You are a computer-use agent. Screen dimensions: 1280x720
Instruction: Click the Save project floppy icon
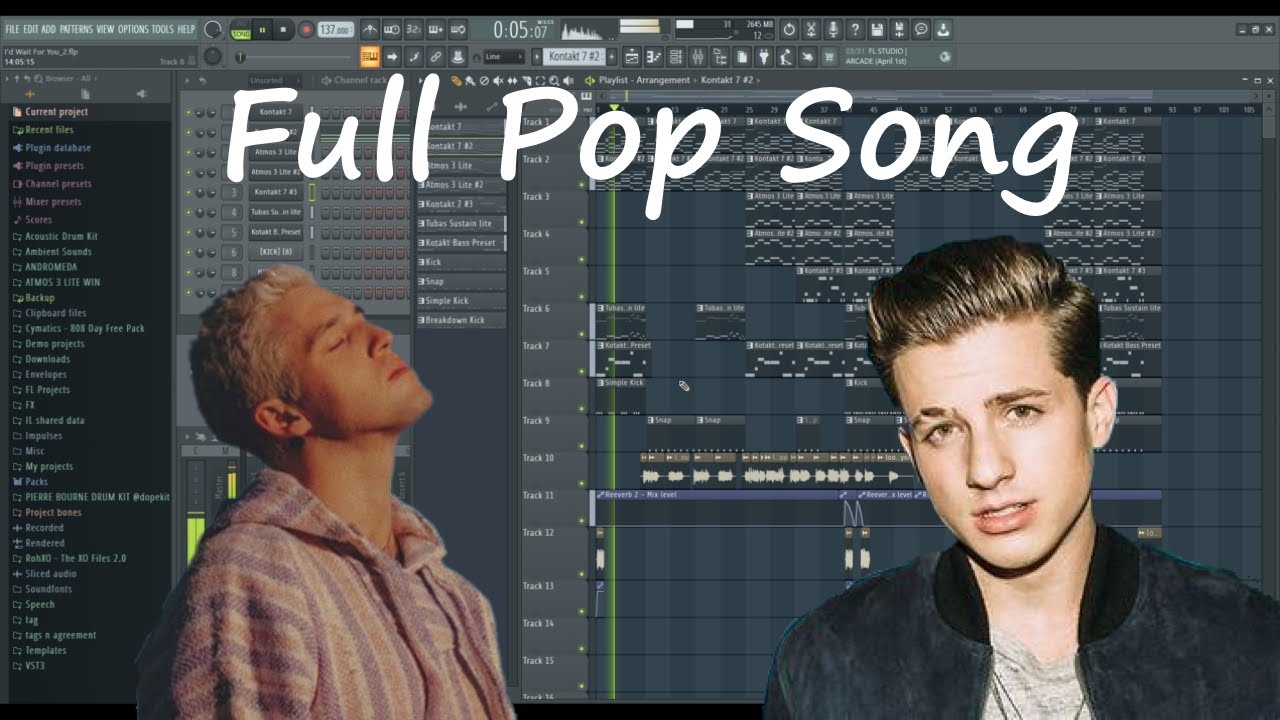pos(877,30)
